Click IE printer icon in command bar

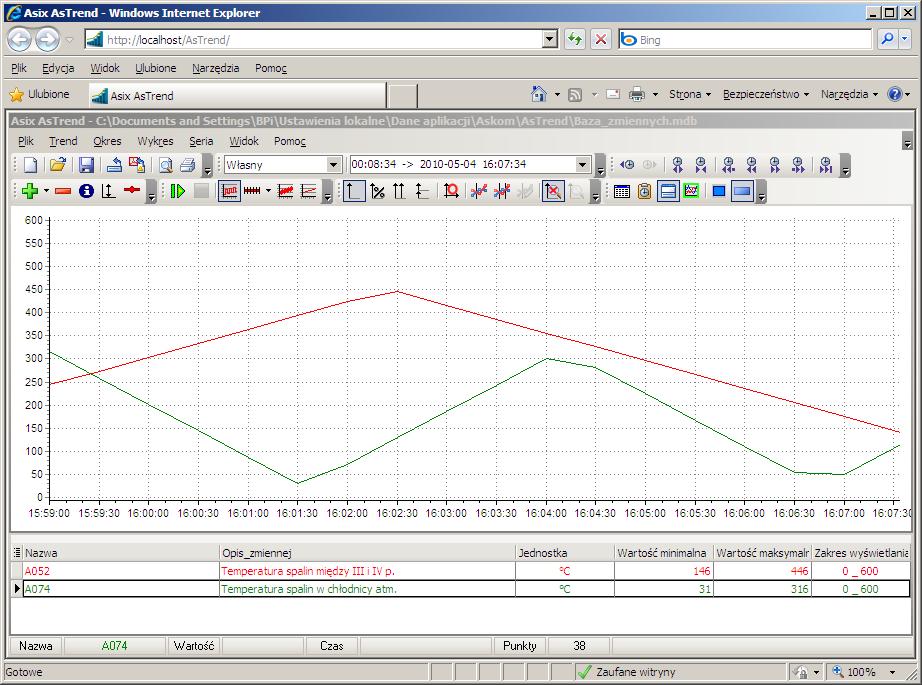(x=636, y=94)
